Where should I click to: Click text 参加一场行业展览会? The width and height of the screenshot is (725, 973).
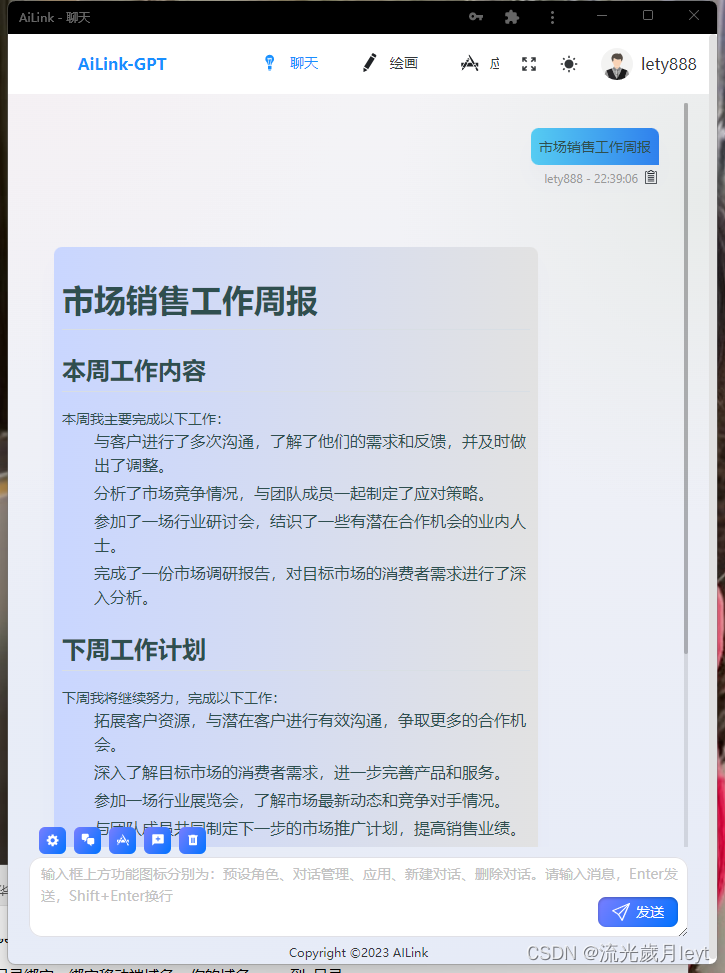166,800
